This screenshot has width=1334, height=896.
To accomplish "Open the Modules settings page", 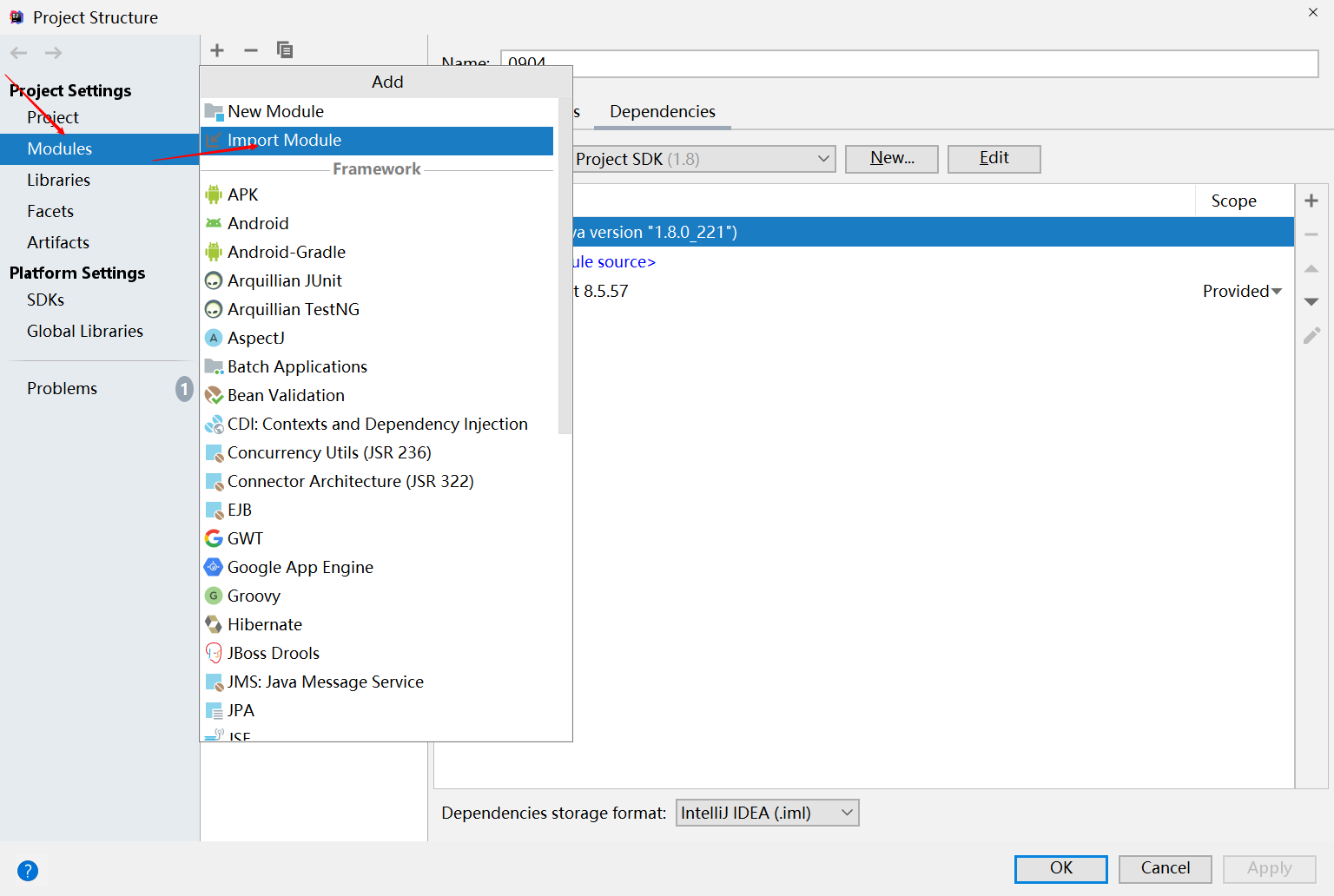I will 100,148.
